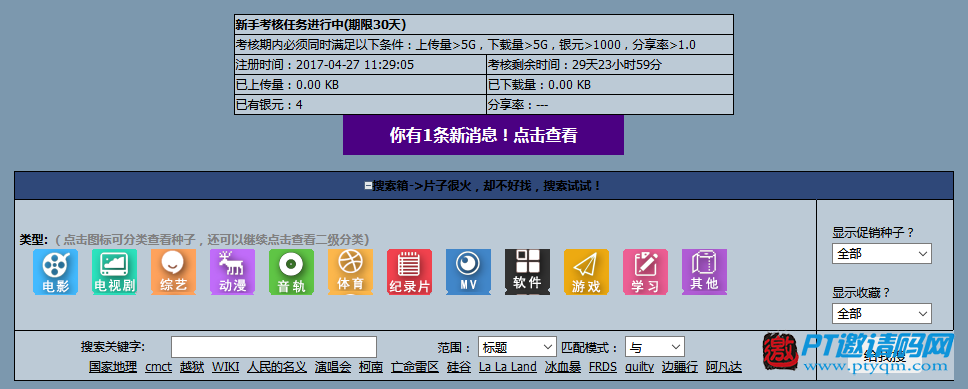Collapse the 搜索箱 section with minus icon
Image resolution: width=968 pixels, height=389 pixels.
tap(369, 185)
